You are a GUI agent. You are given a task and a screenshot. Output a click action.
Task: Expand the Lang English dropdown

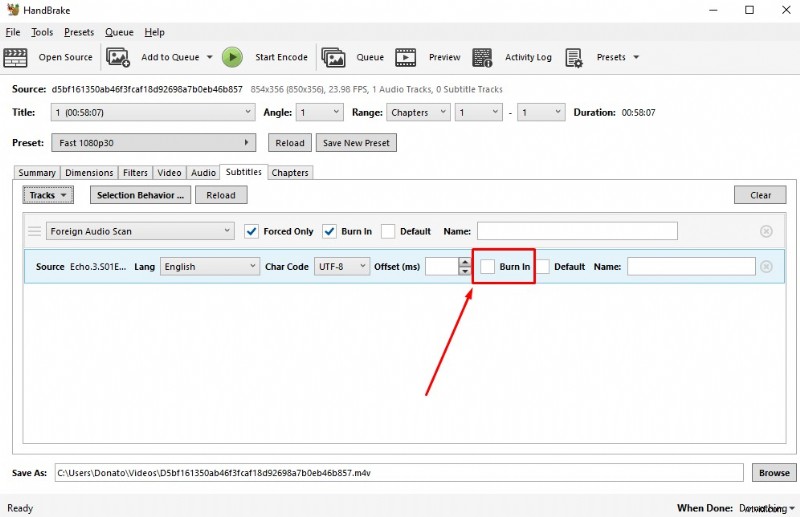pos(210,267)
